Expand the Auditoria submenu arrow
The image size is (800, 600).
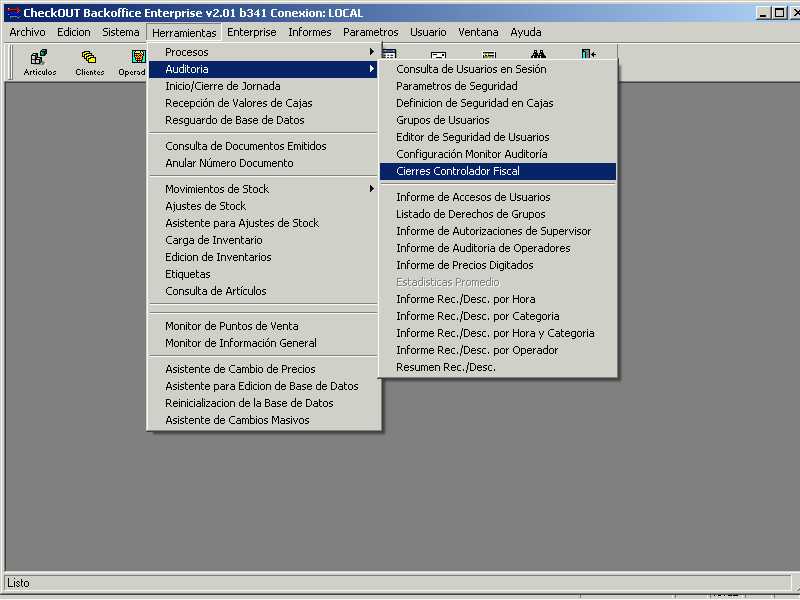point(371,69)
